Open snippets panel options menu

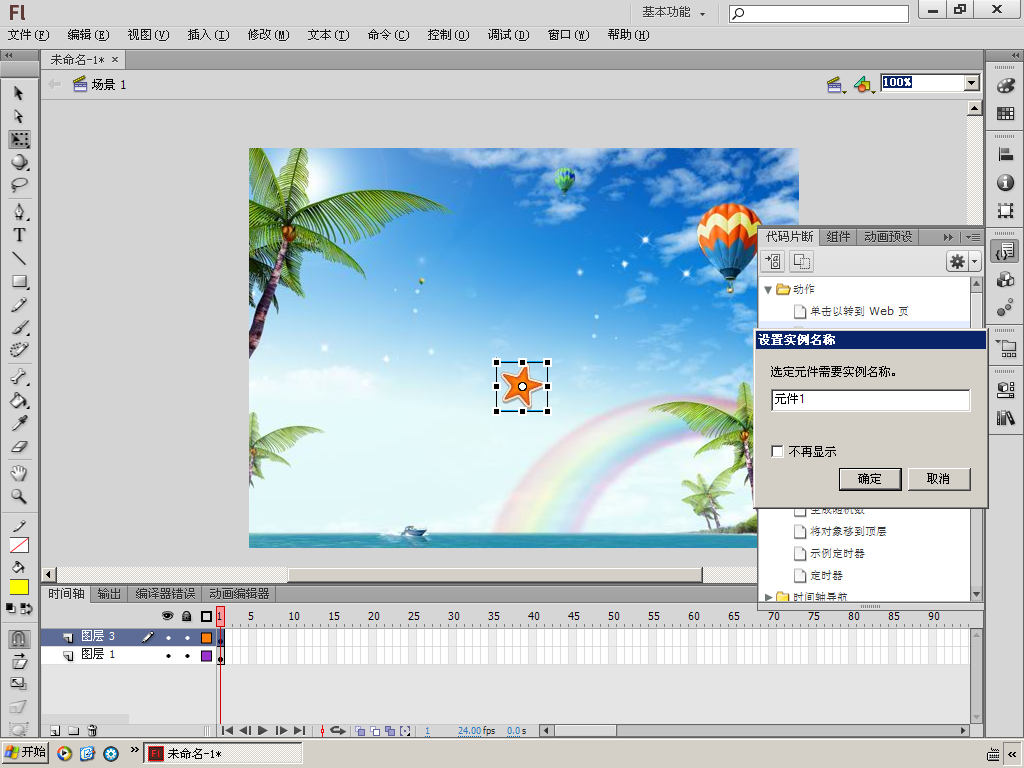tap(973, 237)
